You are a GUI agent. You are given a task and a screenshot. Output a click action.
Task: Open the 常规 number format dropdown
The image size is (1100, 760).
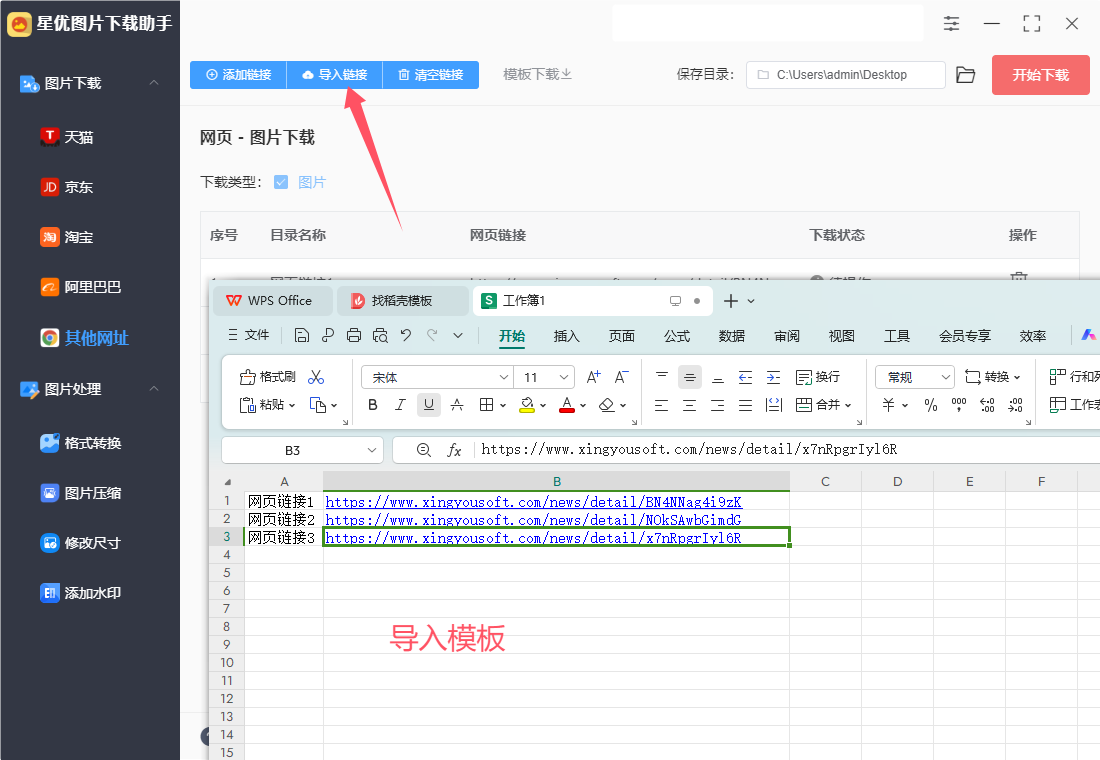(x=945, y=378)
